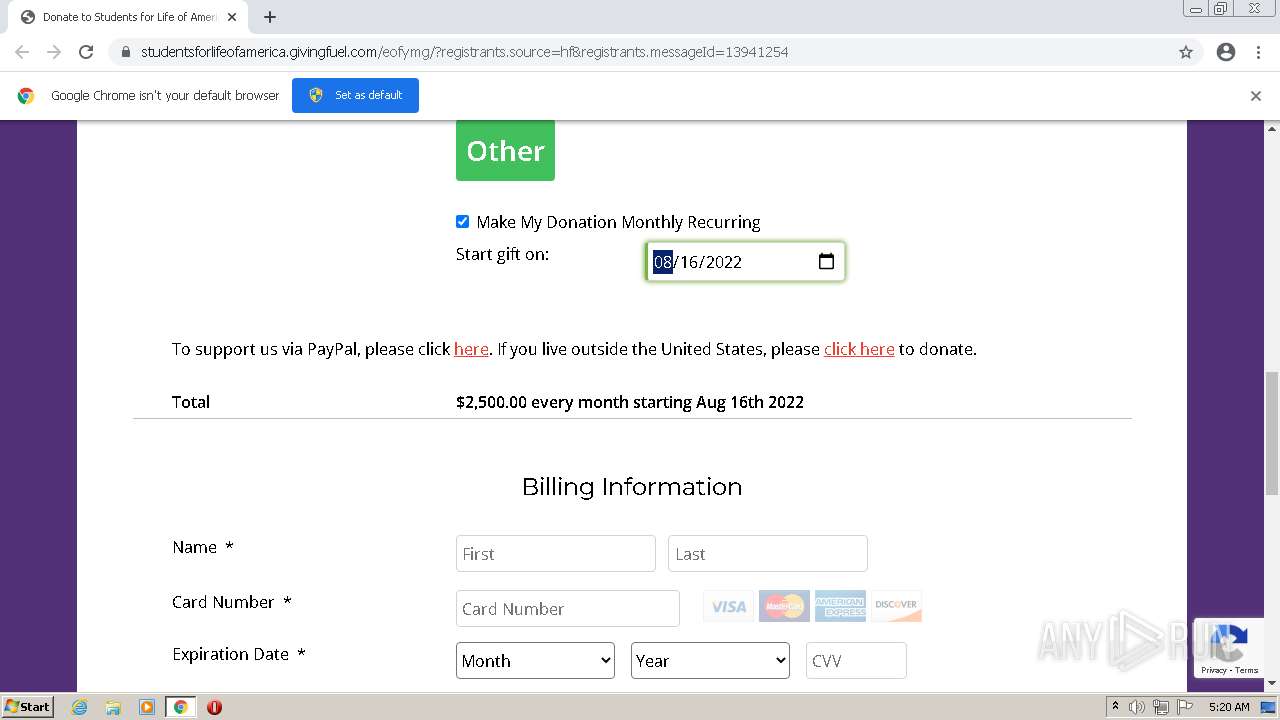Close the Donate to Students tab
Screen dimensions: 1280x720
[x=232, y=17]
